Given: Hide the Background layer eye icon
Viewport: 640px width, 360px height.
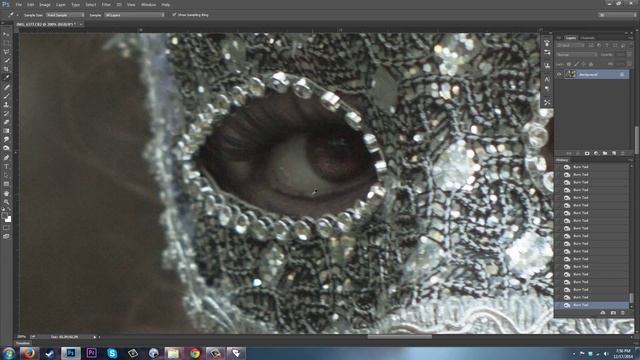Looking at the screenshot, I should pyautogui.click(x=559, y=74).
